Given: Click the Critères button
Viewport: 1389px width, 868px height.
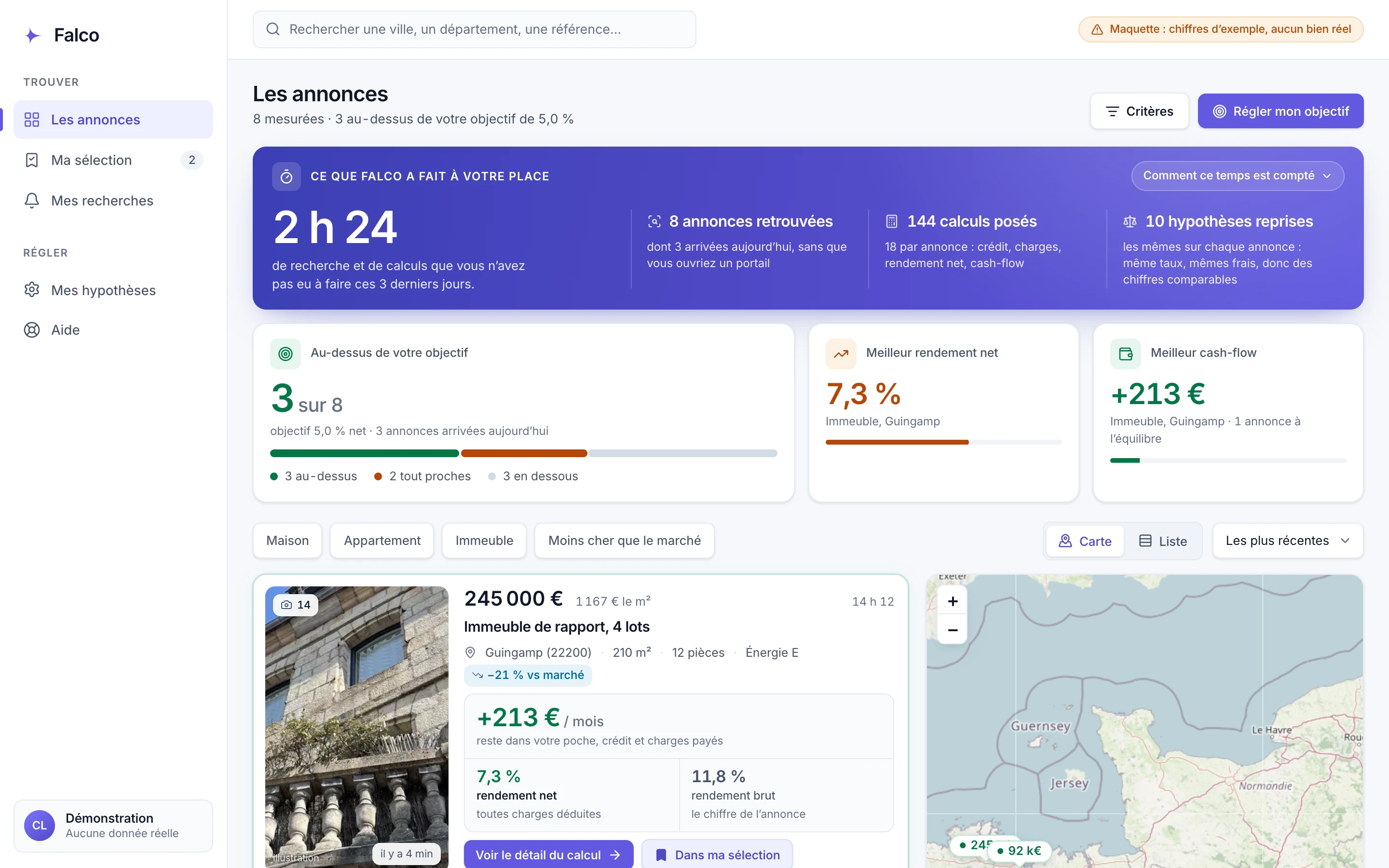Looking at the screenshot, I should coord(1139,111).
